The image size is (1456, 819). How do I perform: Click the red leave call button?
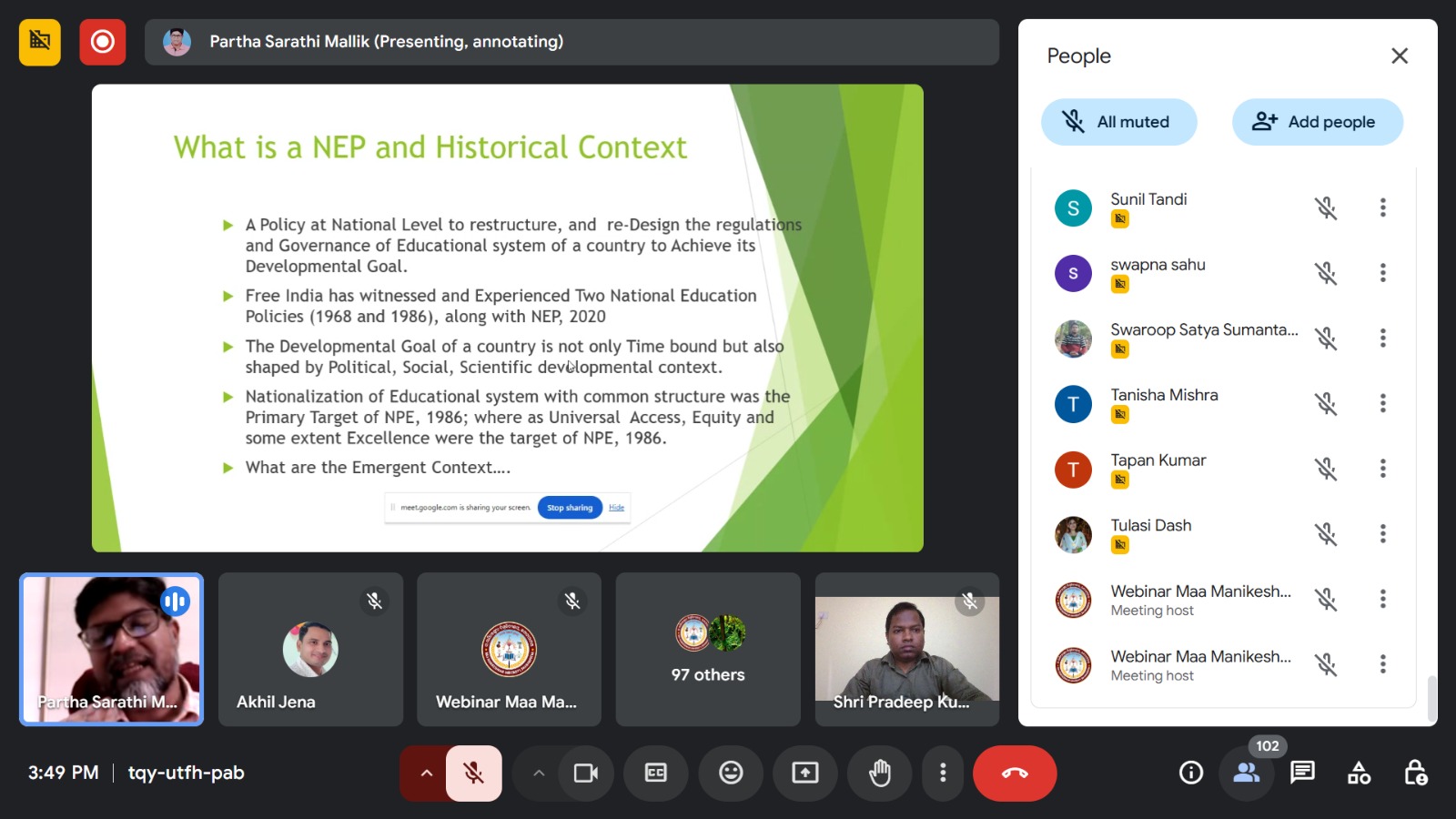pos(1014,773)
